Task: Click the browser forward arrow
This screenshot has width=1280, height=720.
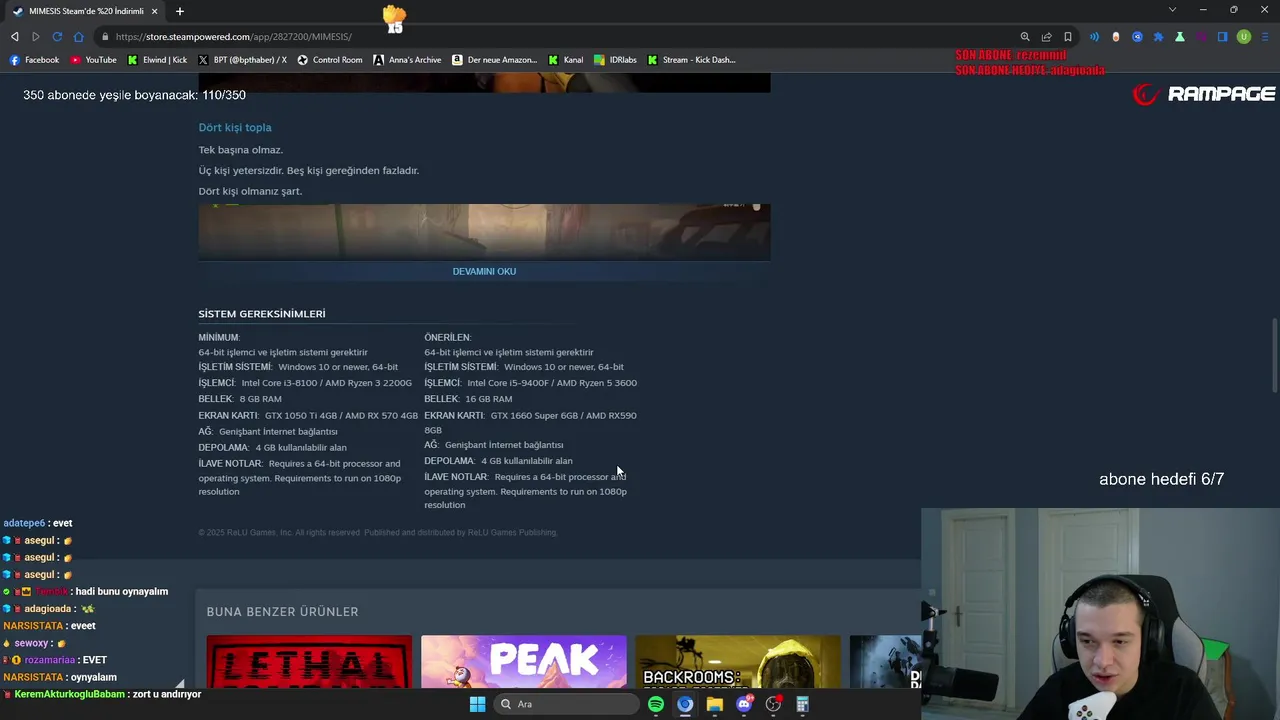Action: point(36,37)
